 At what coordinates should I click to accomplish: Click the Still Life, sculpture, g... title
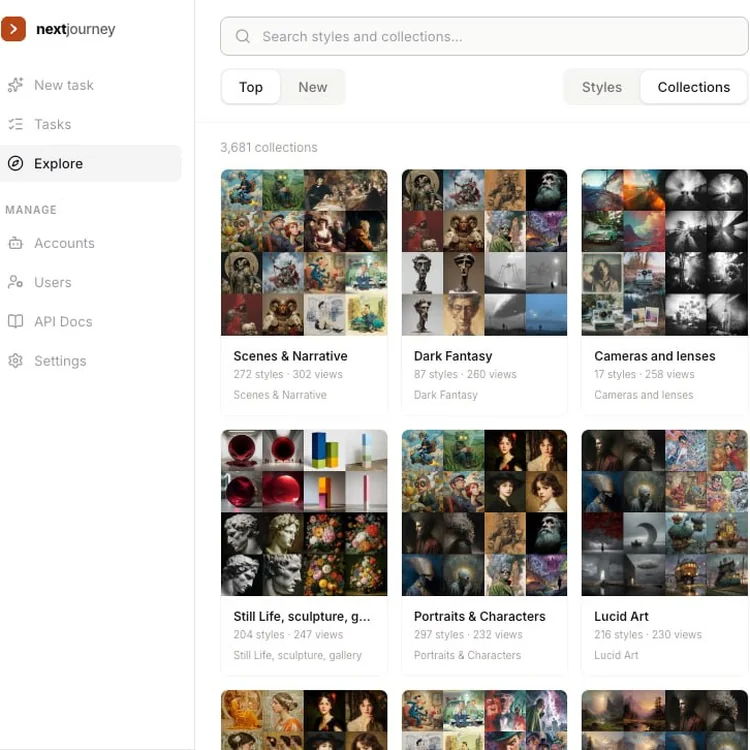click(302, 616)
